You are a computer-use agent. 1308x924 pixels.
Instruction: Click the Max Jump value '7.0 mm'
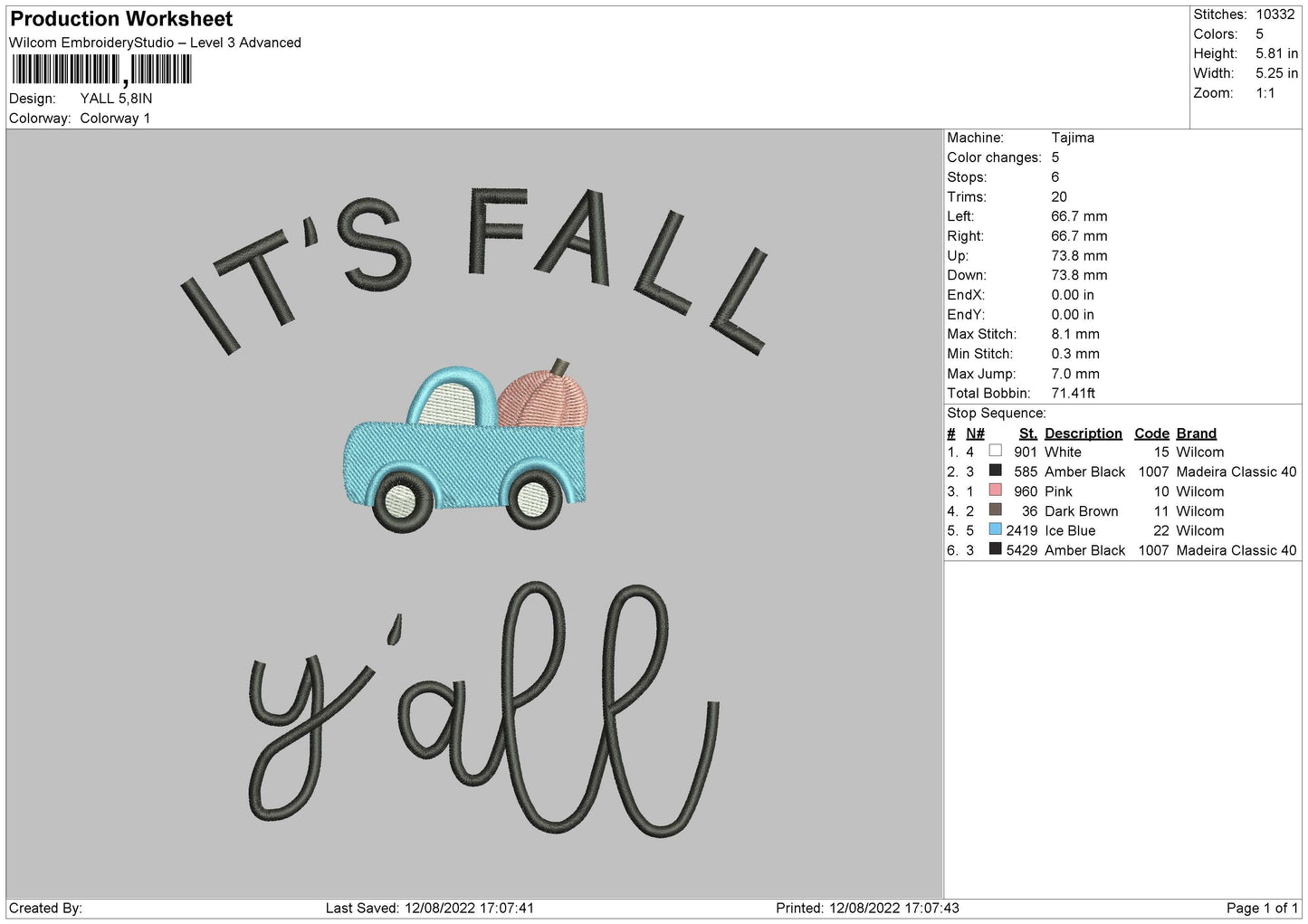(1075, 374)
